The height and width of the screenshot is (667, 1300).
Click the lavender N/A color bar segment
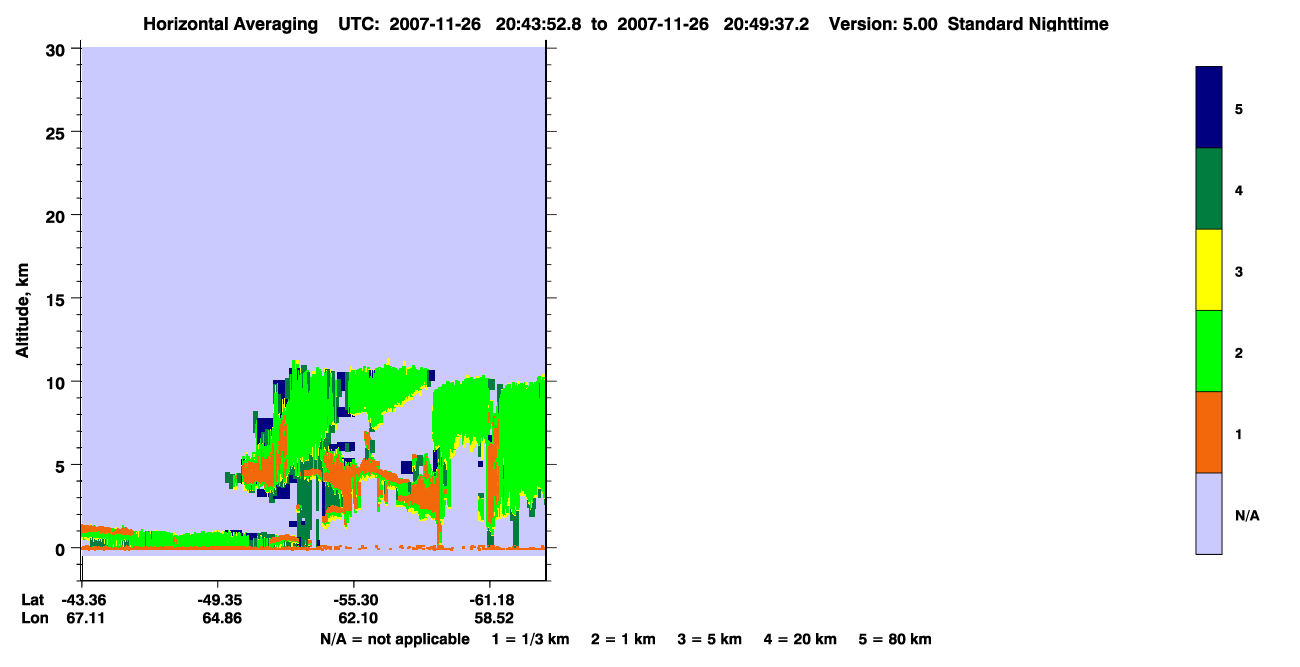[x=1209, y=513]
